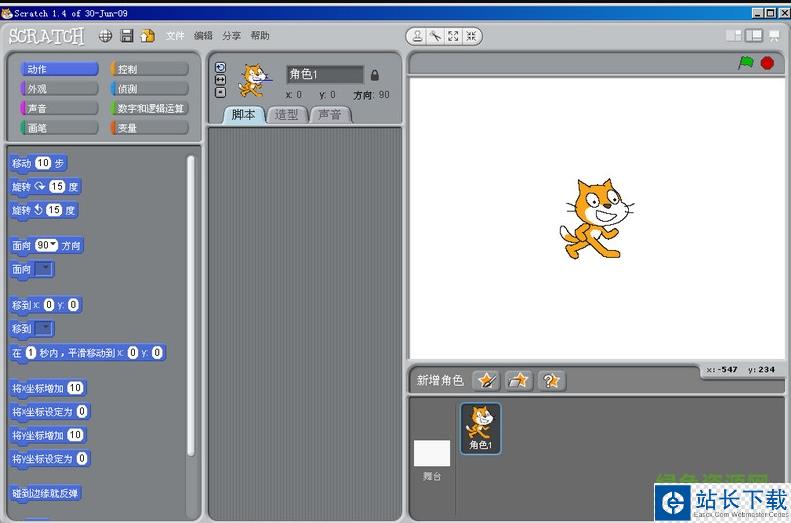The height and width of the screenshot is (523, 791).
Task: Click the 舞台 stage thumbnail
Action: pos(432,460)
